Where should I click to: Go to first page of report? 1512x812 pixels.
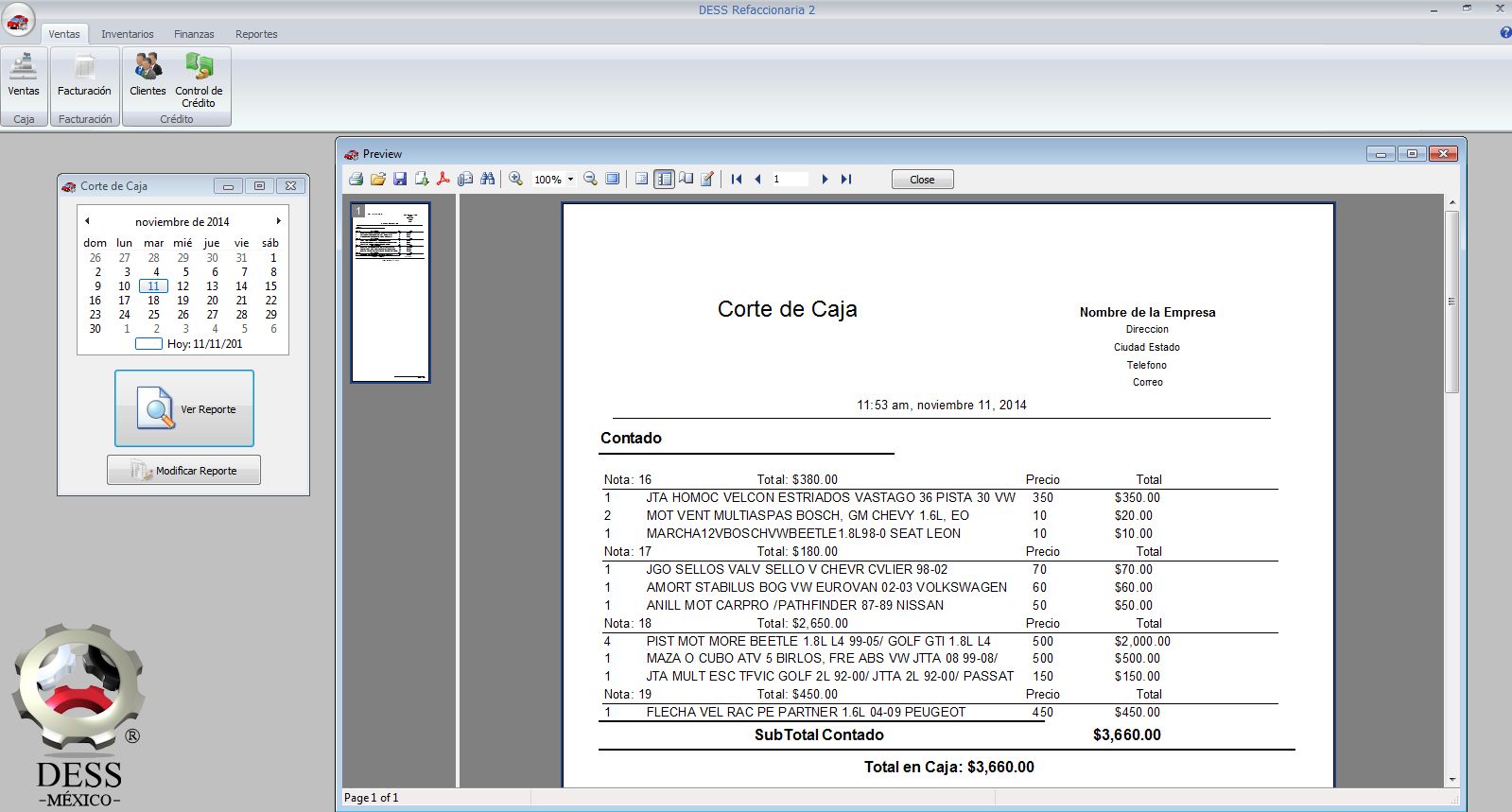(x=737, y=179)
